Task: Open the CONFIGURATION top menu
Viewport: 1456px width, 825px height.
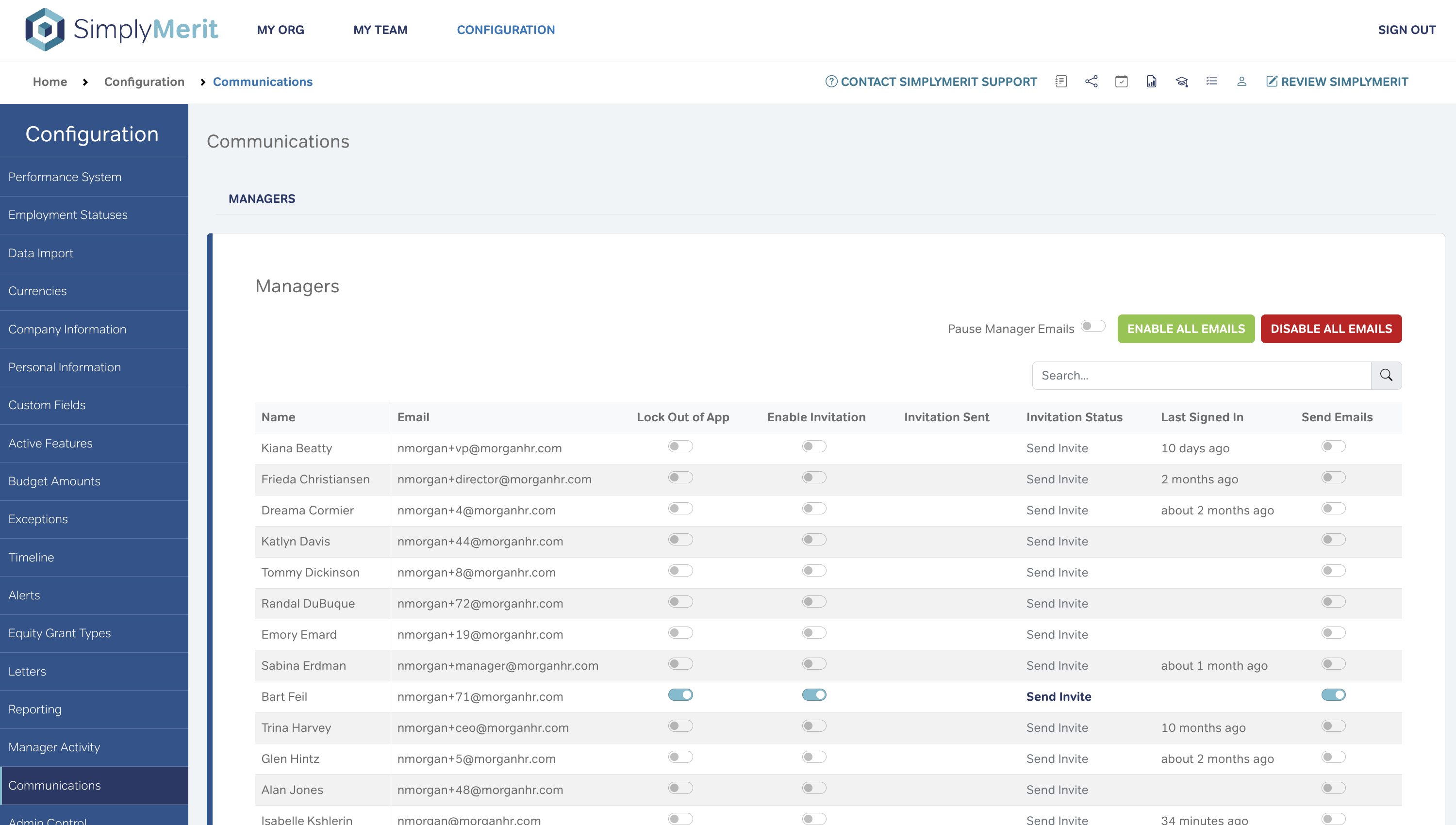Action: (505, 30)
